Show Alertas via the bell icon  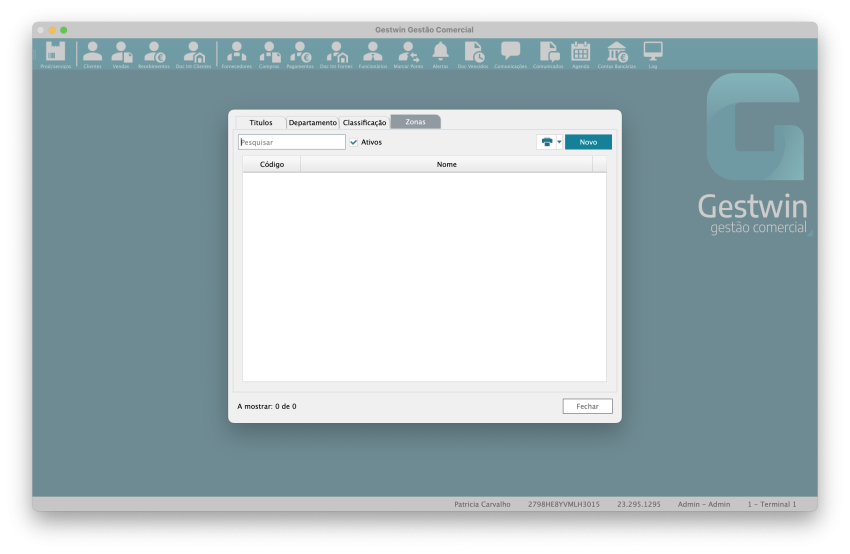(440, 54)
